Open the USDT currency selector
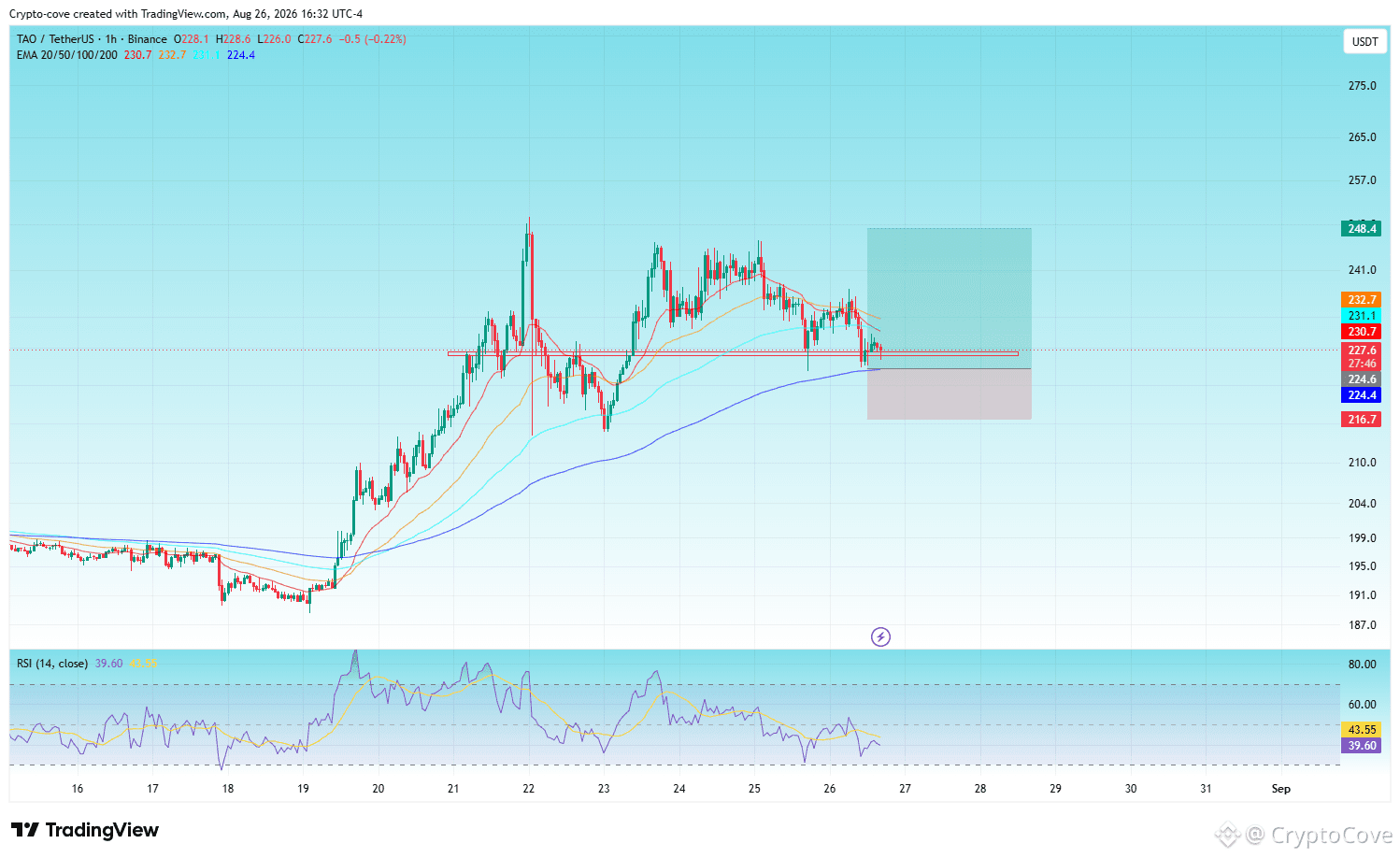The width and height of the screenshot is (1400, 858). click(x=1364, y=41)
